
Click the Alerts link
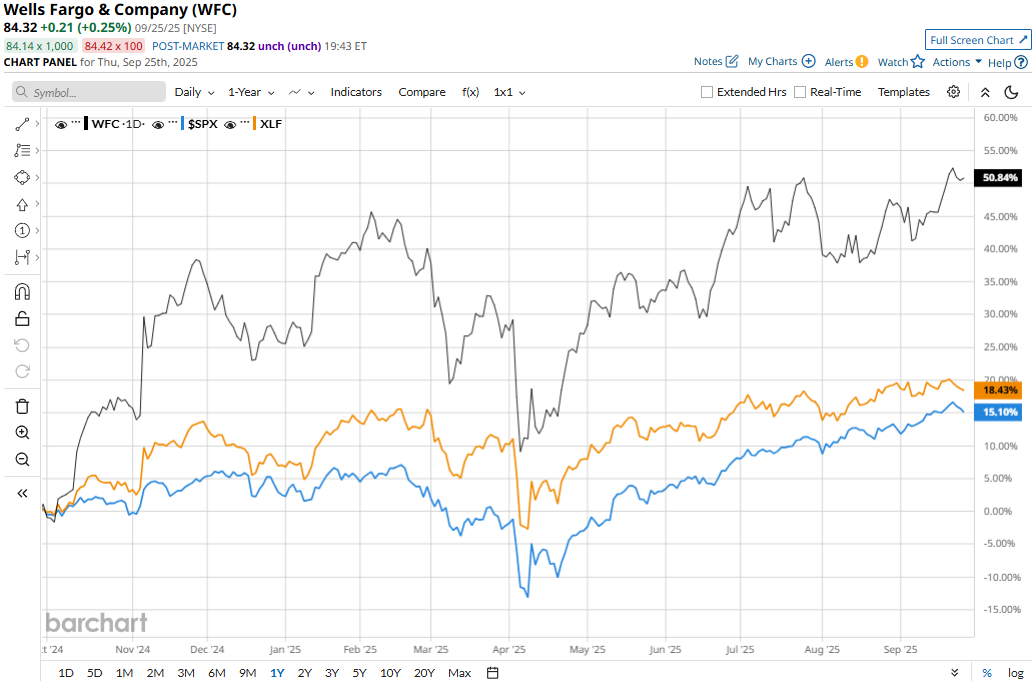(838, 62)
